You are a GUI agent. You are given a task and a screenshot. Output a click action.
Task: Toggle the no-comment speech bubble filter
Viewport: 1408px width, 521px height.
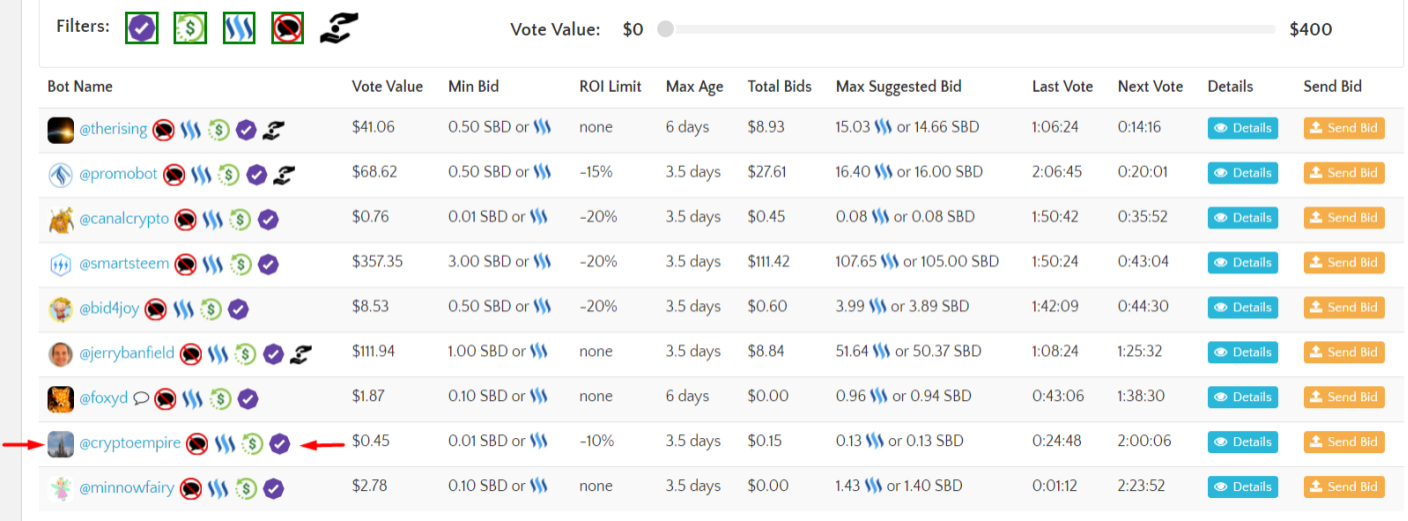(288, 28)
